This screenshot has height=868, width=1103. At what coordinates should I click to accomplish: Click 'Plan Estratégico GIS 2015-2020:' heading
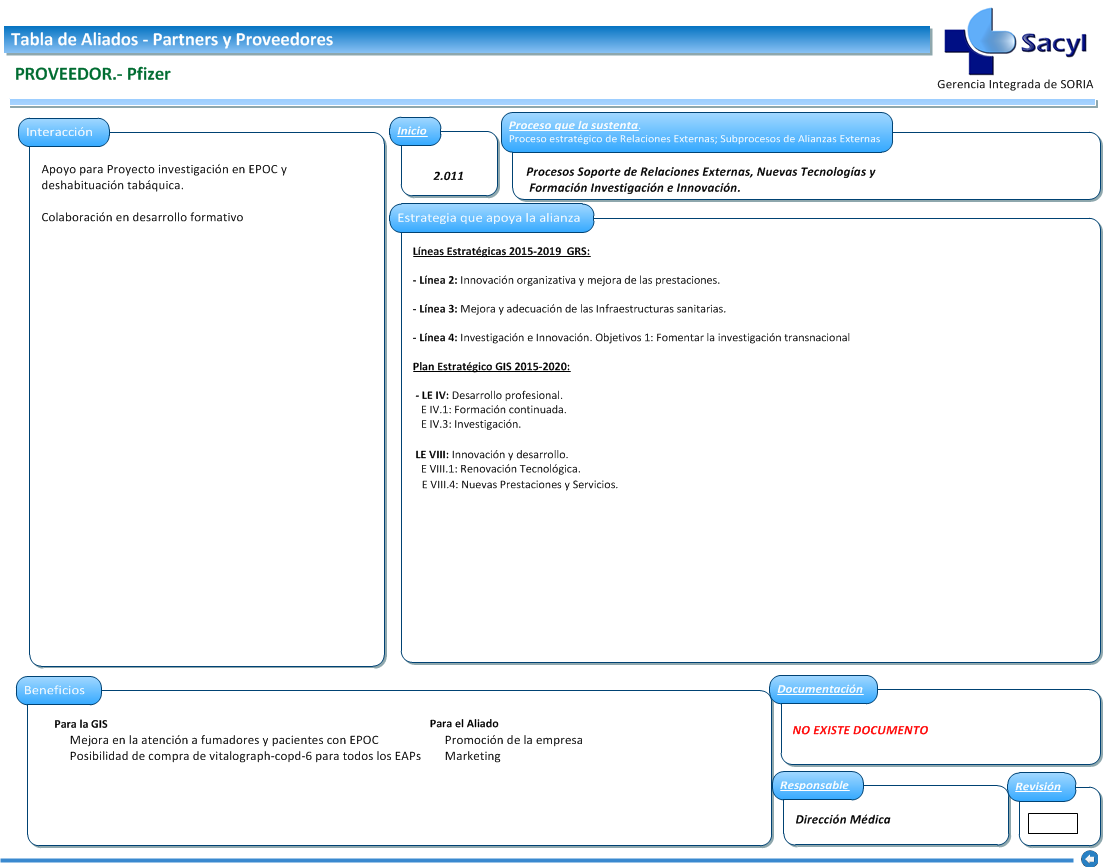point(491,366)
